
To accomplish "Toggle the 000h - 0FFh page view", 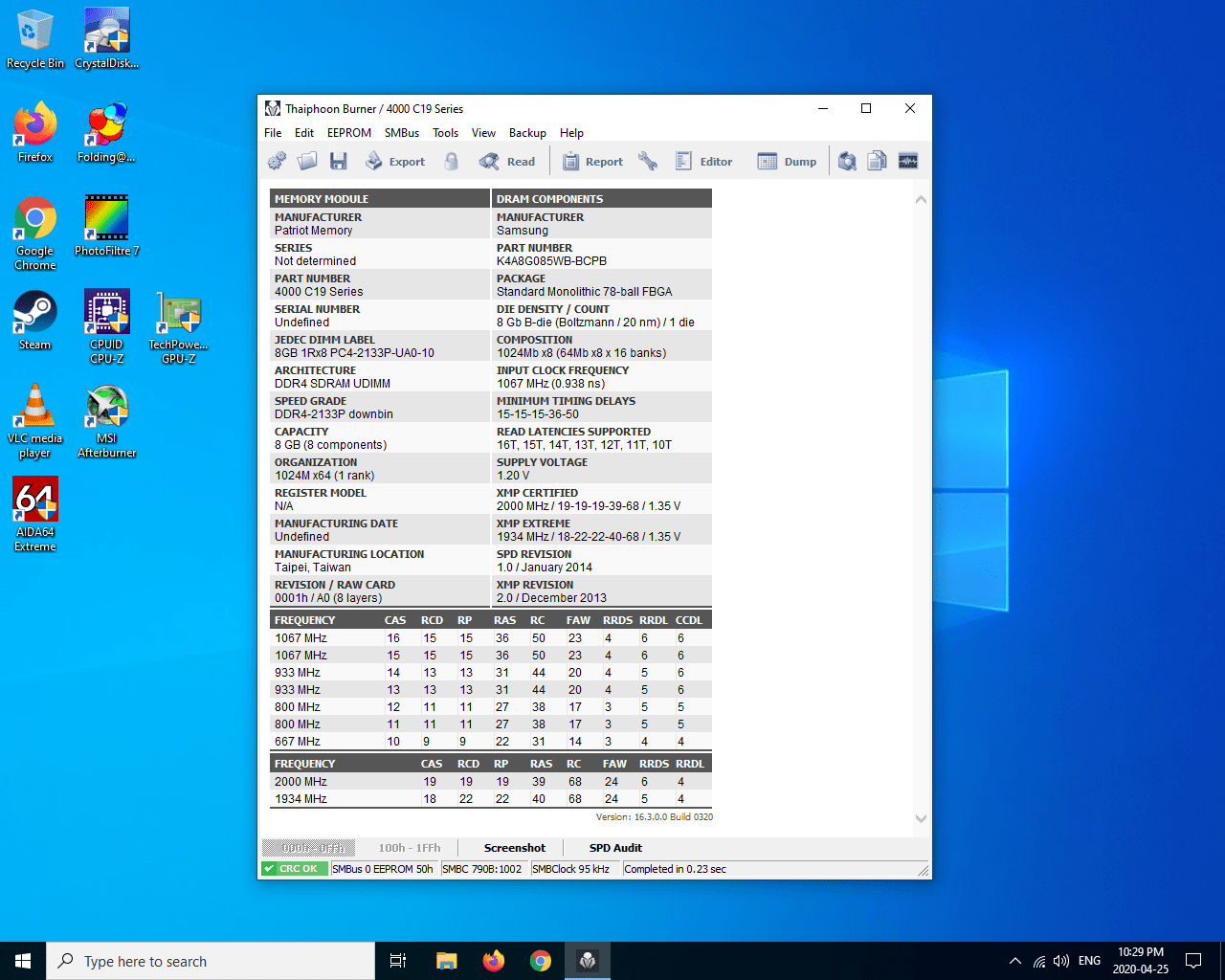I will (x=309, y=848).
